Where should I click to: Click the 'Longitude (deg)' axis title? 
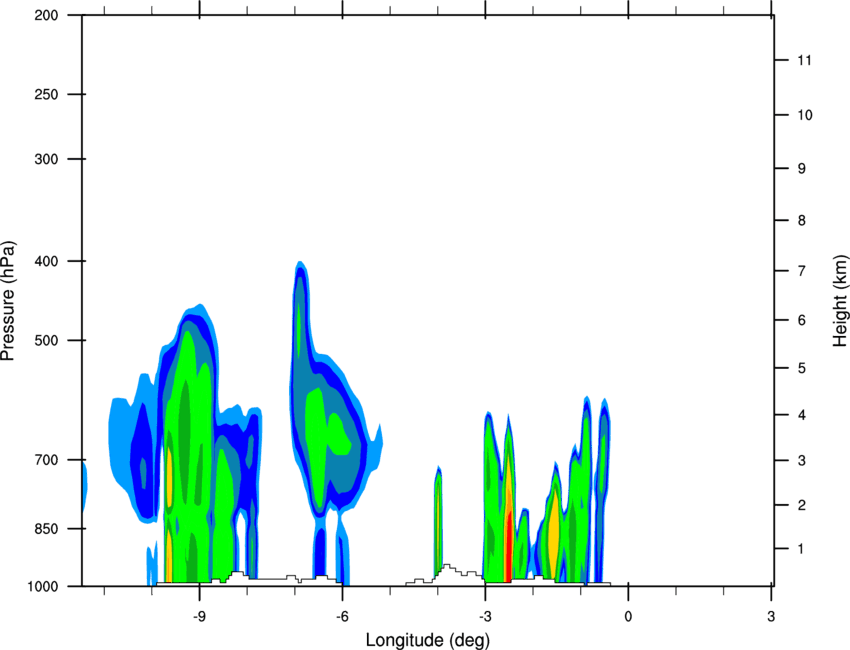[428, 640]
